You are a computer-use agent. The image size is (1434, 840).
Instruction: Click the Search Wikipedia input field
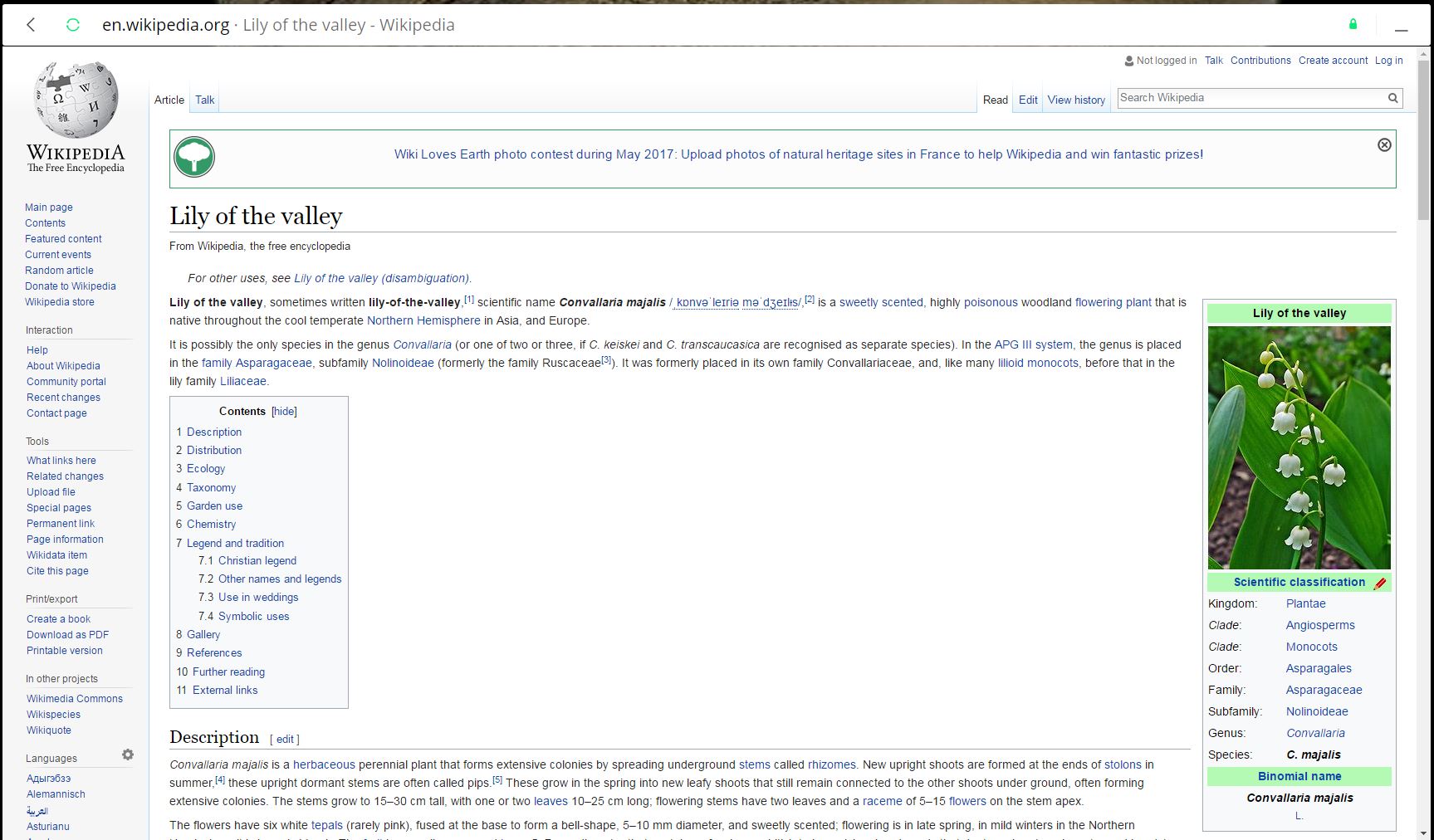coord(1250,98)
